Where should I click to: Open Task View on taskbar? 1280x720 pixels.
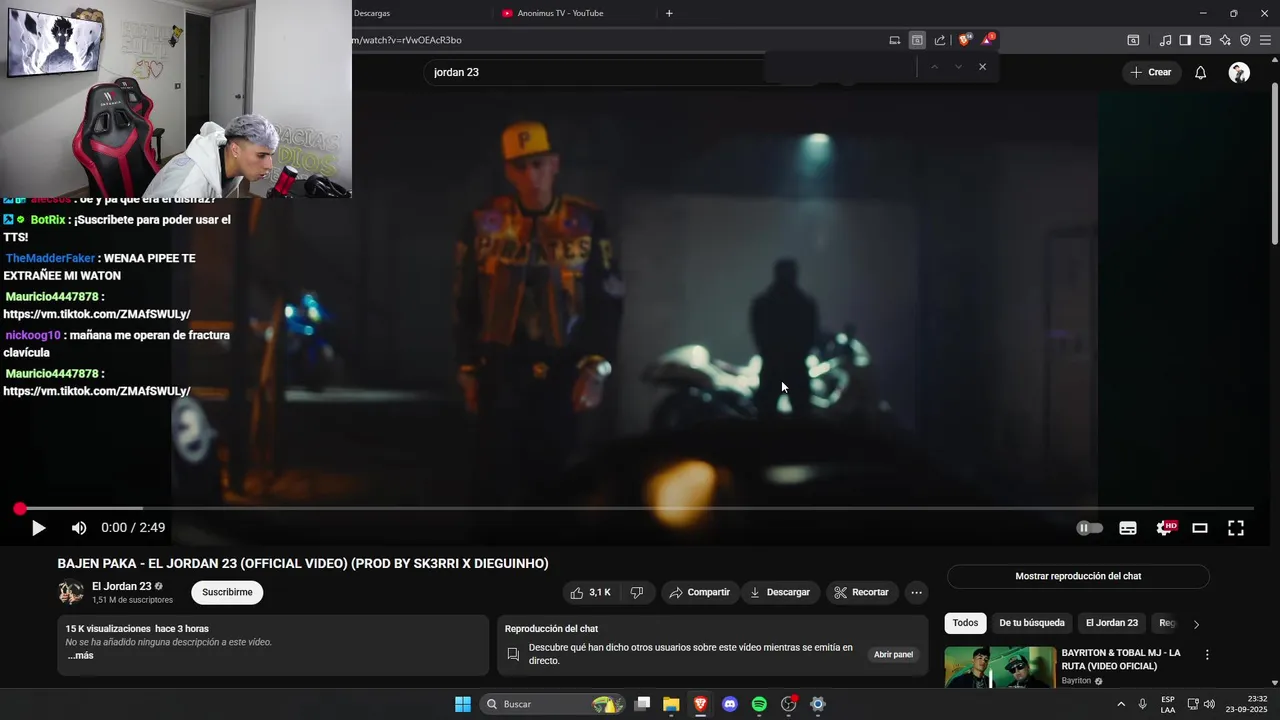pos(643,704)
